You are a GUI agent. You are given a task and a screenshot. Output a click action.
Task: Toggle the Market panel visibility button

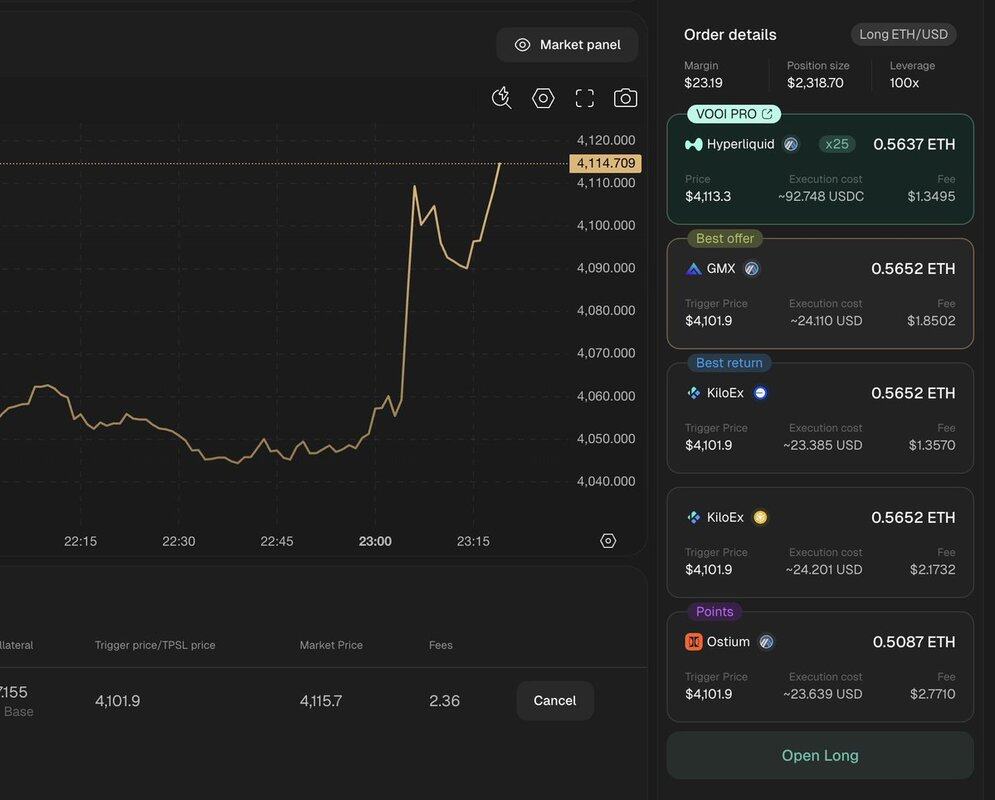(567, 45)
